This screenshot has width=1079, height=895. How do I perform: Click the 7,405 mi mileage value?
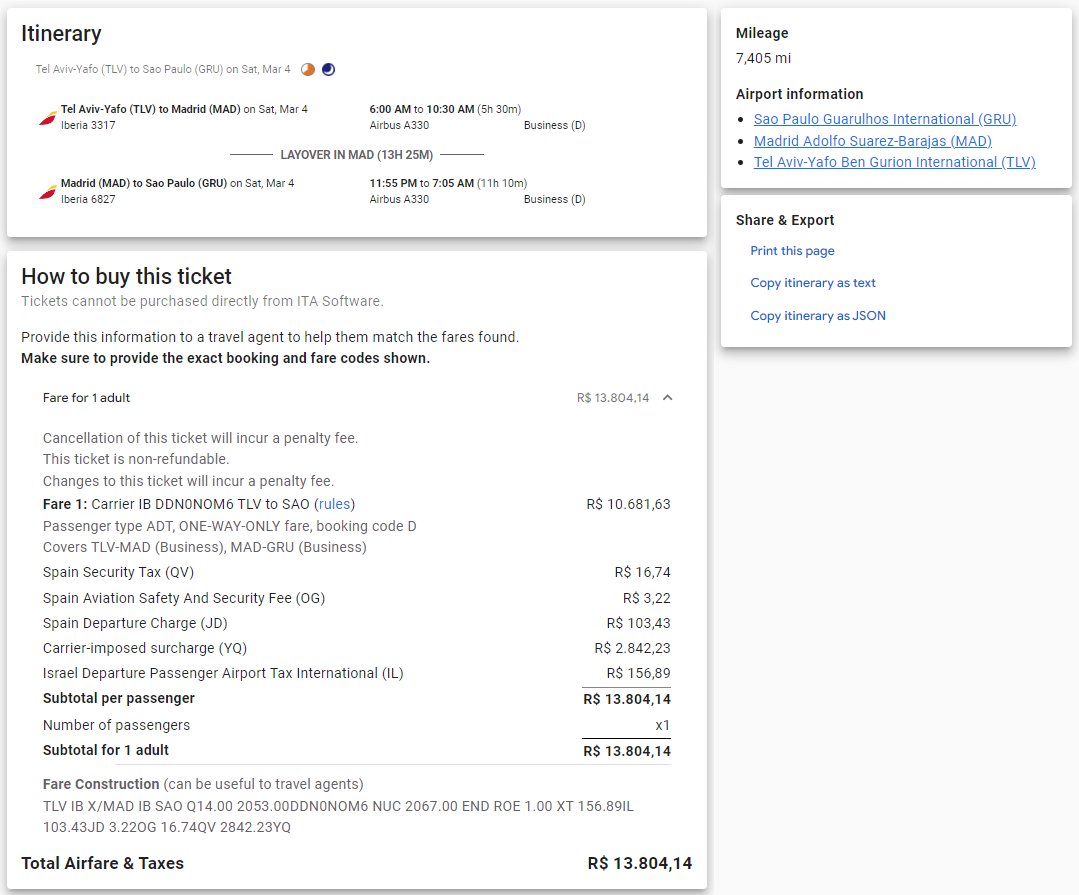coord(763,58)
